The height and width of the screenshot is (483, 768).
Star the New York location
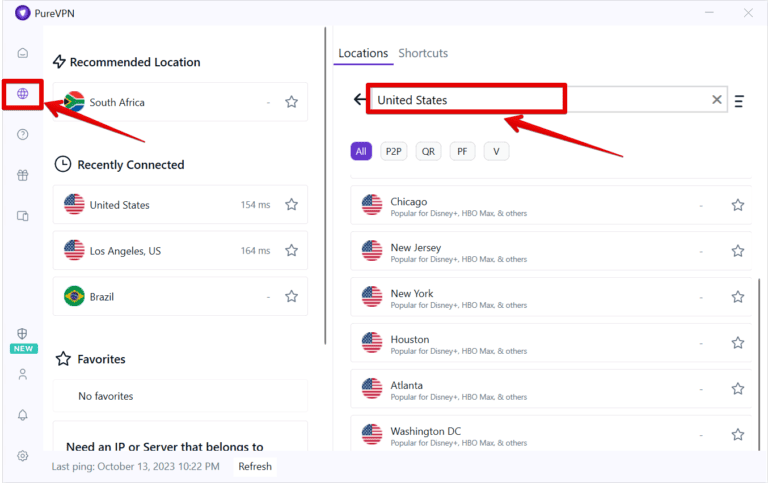coord(737,297)
